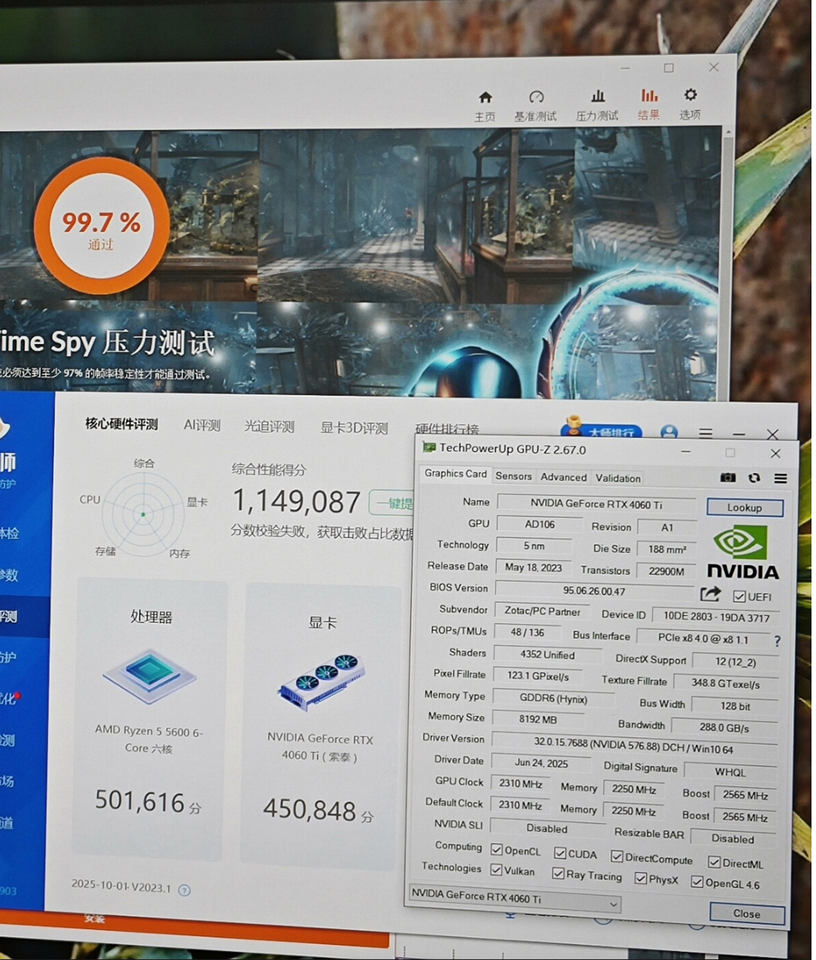Screen dimensions: 816x960
Task: Click Resizable BAR value Disabled
Action: [733, 838]
